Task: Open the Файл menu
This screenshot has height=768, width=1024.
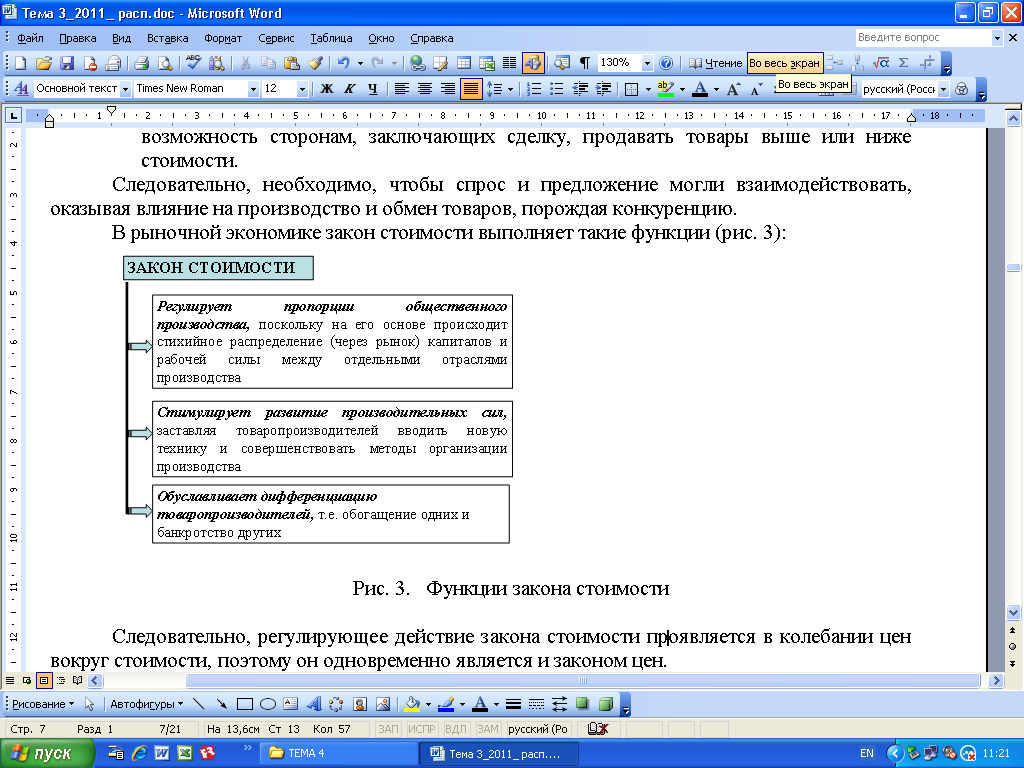Action: click(30, 38)
